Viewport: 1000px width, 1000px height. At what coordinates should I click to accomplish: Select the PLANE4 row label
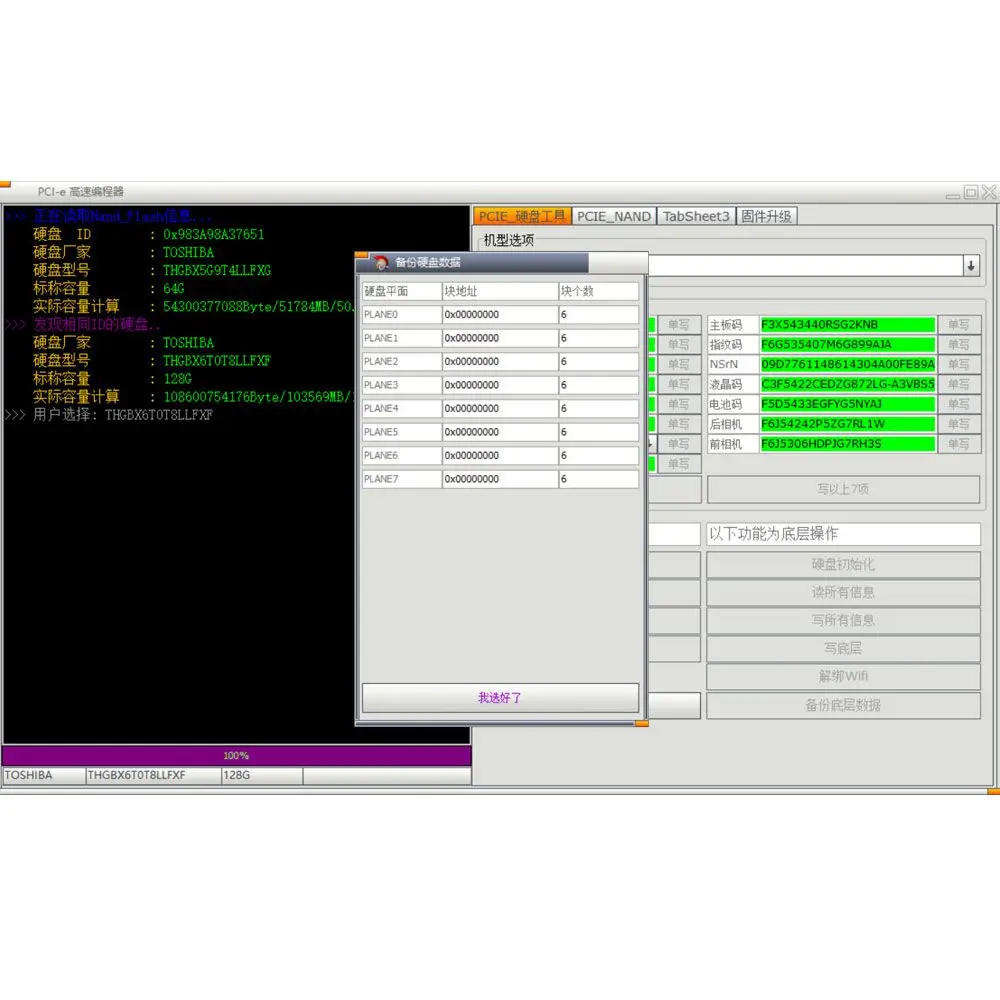[x=402, y=408]
